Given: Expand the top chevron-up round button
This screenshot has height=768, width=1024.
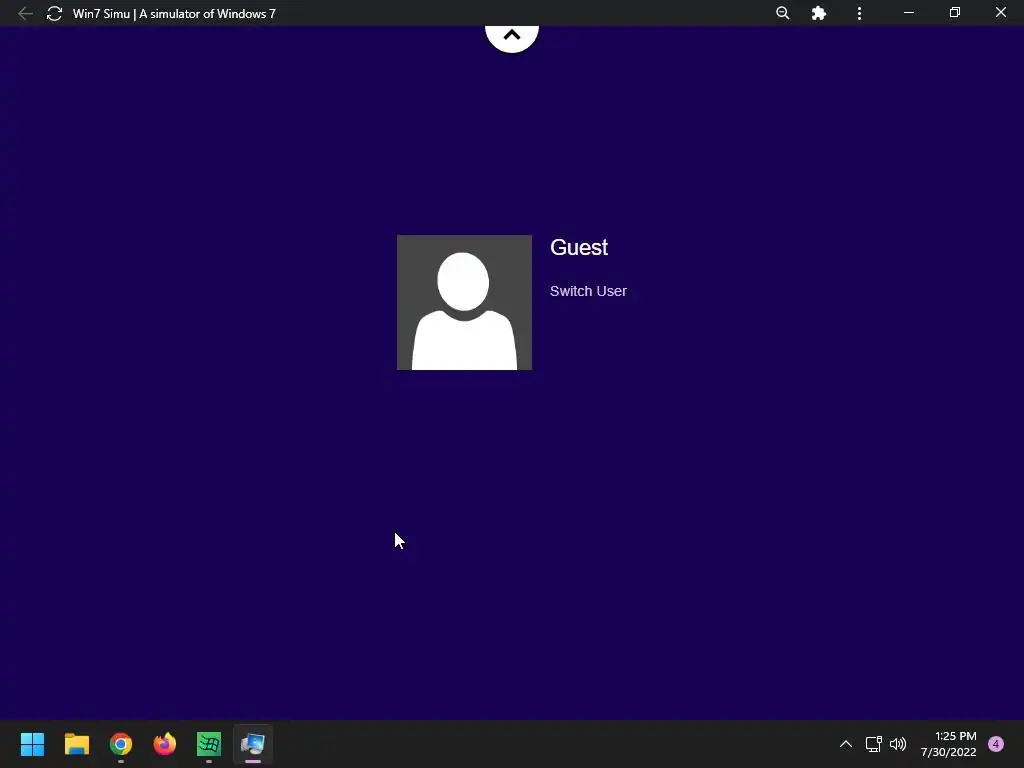Looking at the screenshot, I should coord(512,37).
